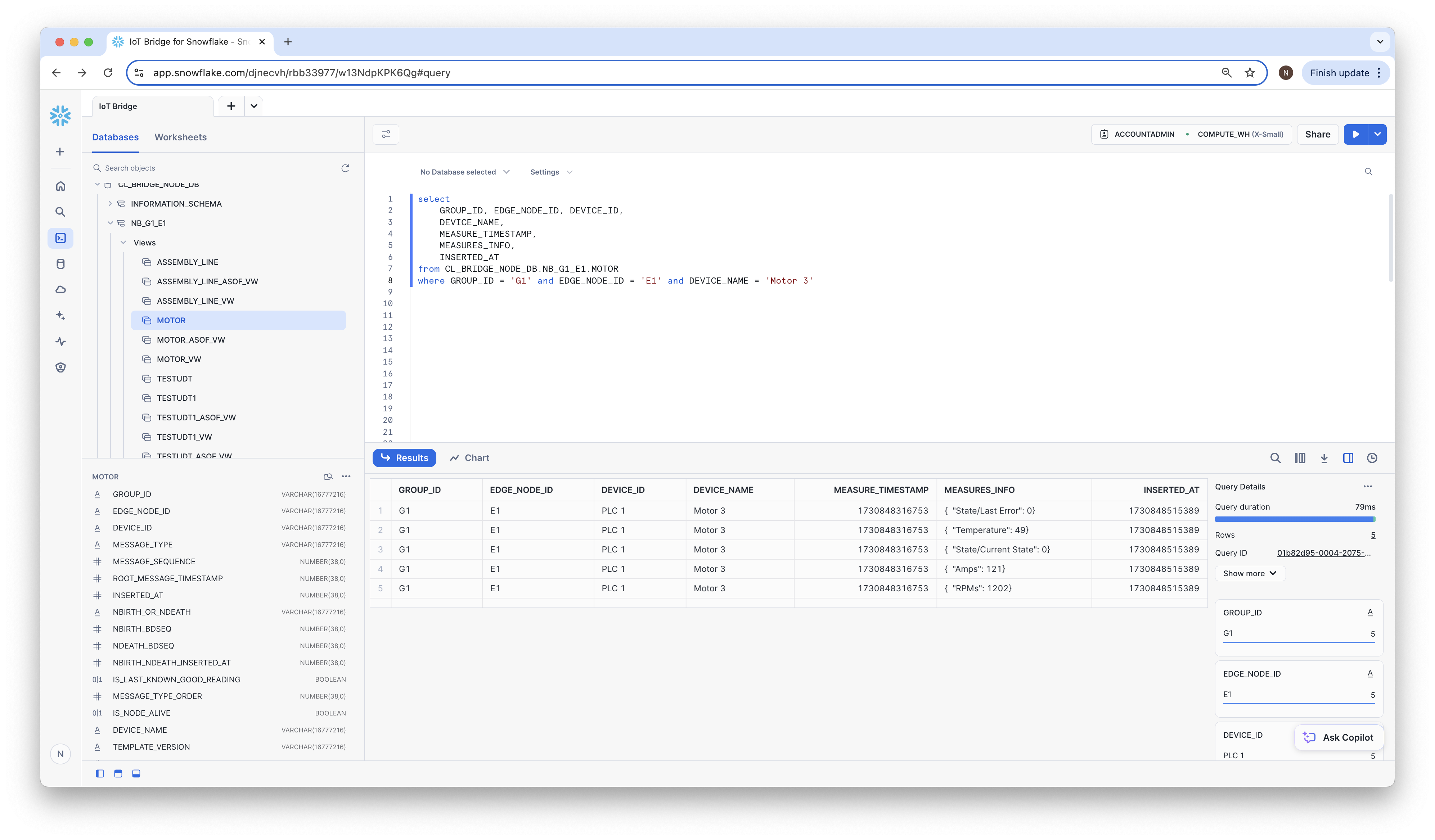Viewport: 1435px width, 840px height.
Task: Toggle the left sidebar panel visibility
Action: [x=100, y=773]
